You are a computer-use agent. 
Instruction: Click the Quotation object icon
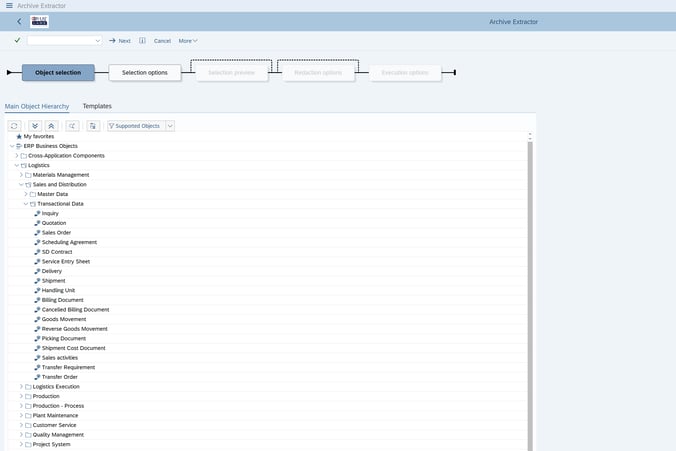point(37,223)
